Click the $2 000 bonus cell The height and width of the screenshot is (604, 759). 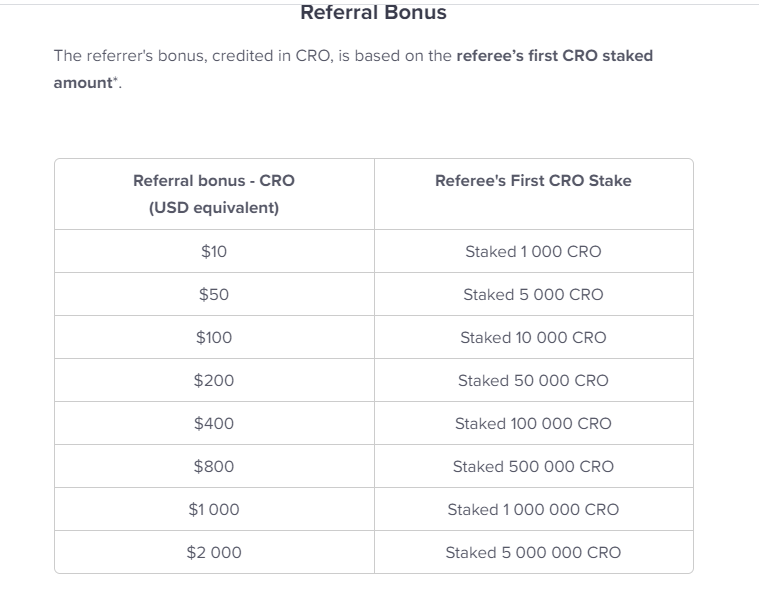pyautogui.click(x=214, y=552)
